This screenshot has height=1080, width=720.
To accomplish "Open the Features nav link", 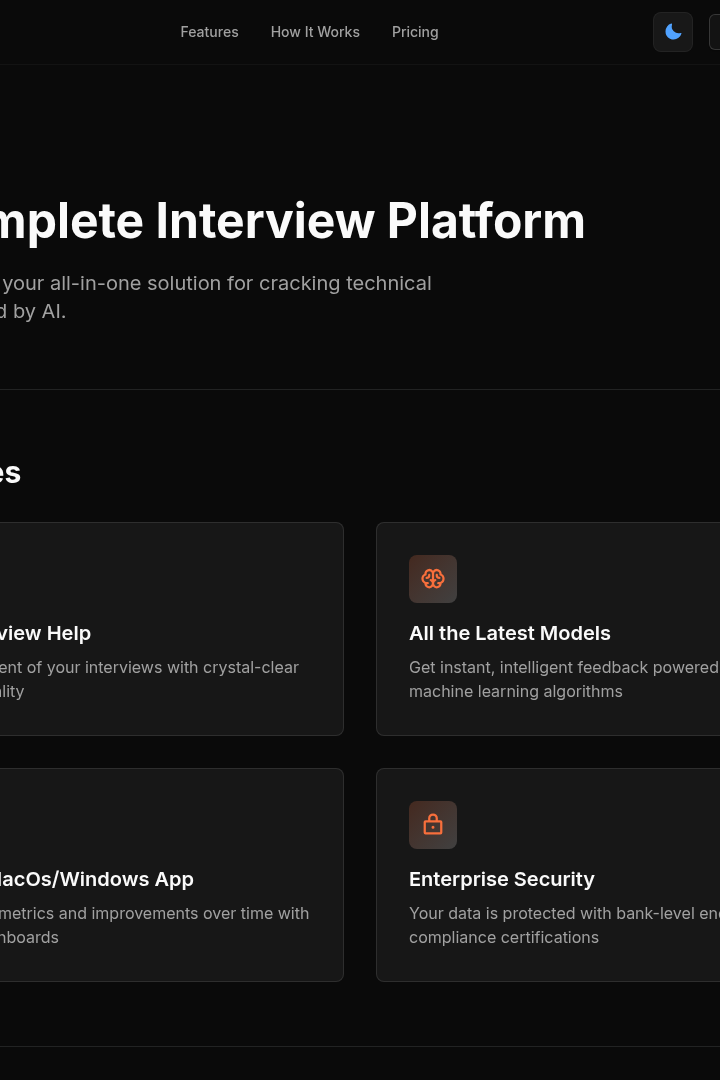I will [x=209, y=32].
